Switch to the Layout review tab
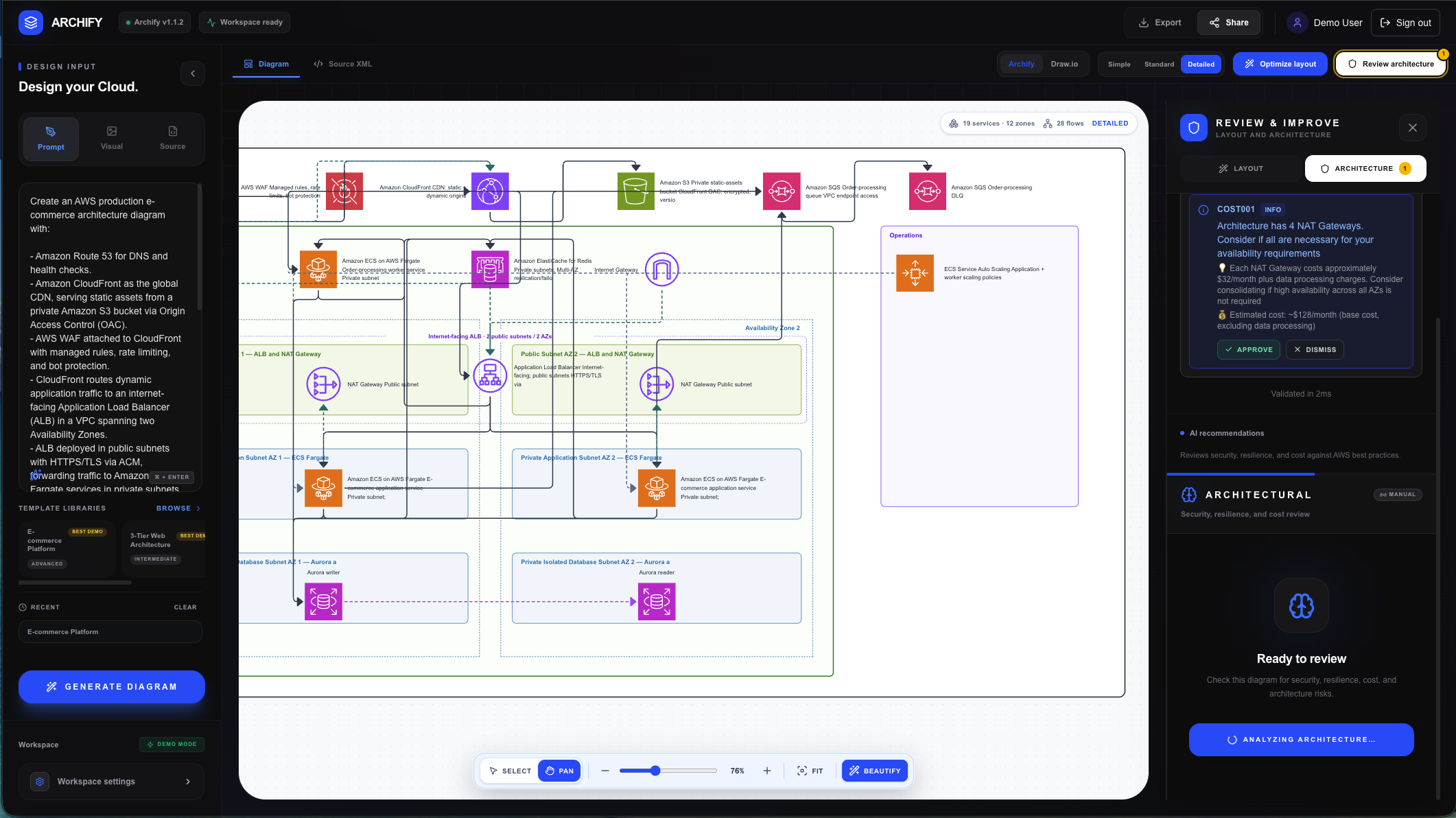 pyautogui.click(x=1241, y=168)
